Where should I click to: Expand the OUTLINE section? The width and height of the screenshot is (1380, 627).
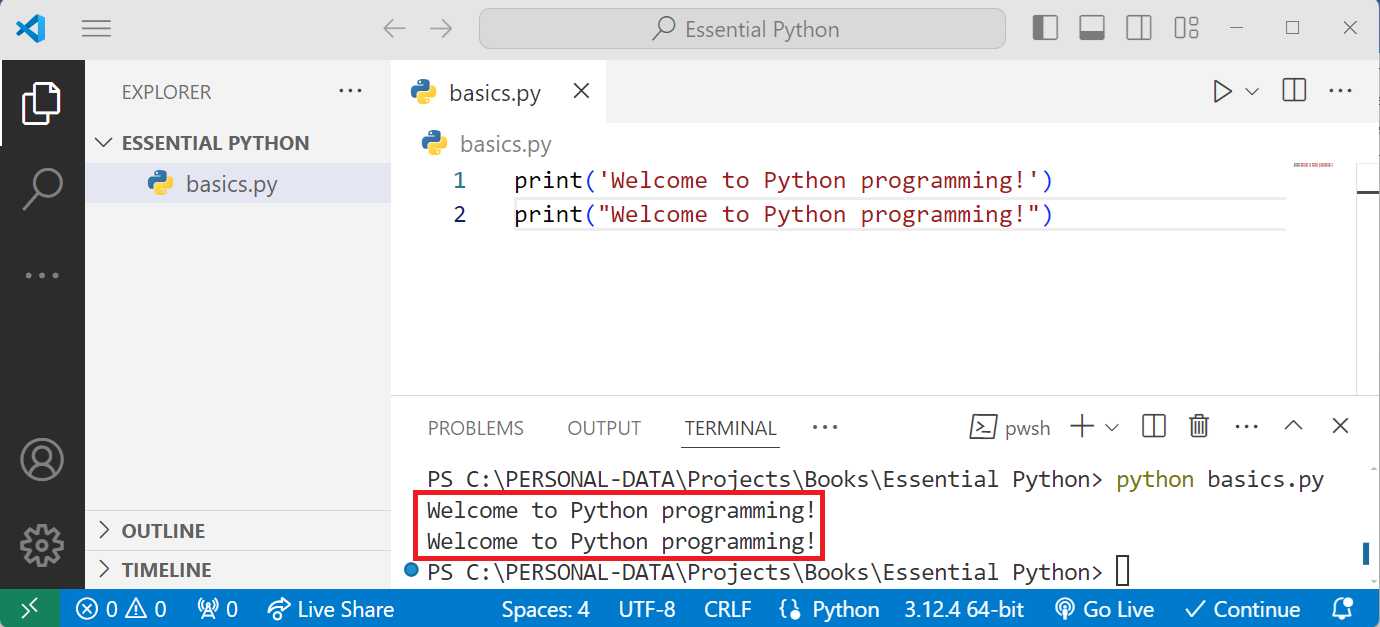[237, 531]
